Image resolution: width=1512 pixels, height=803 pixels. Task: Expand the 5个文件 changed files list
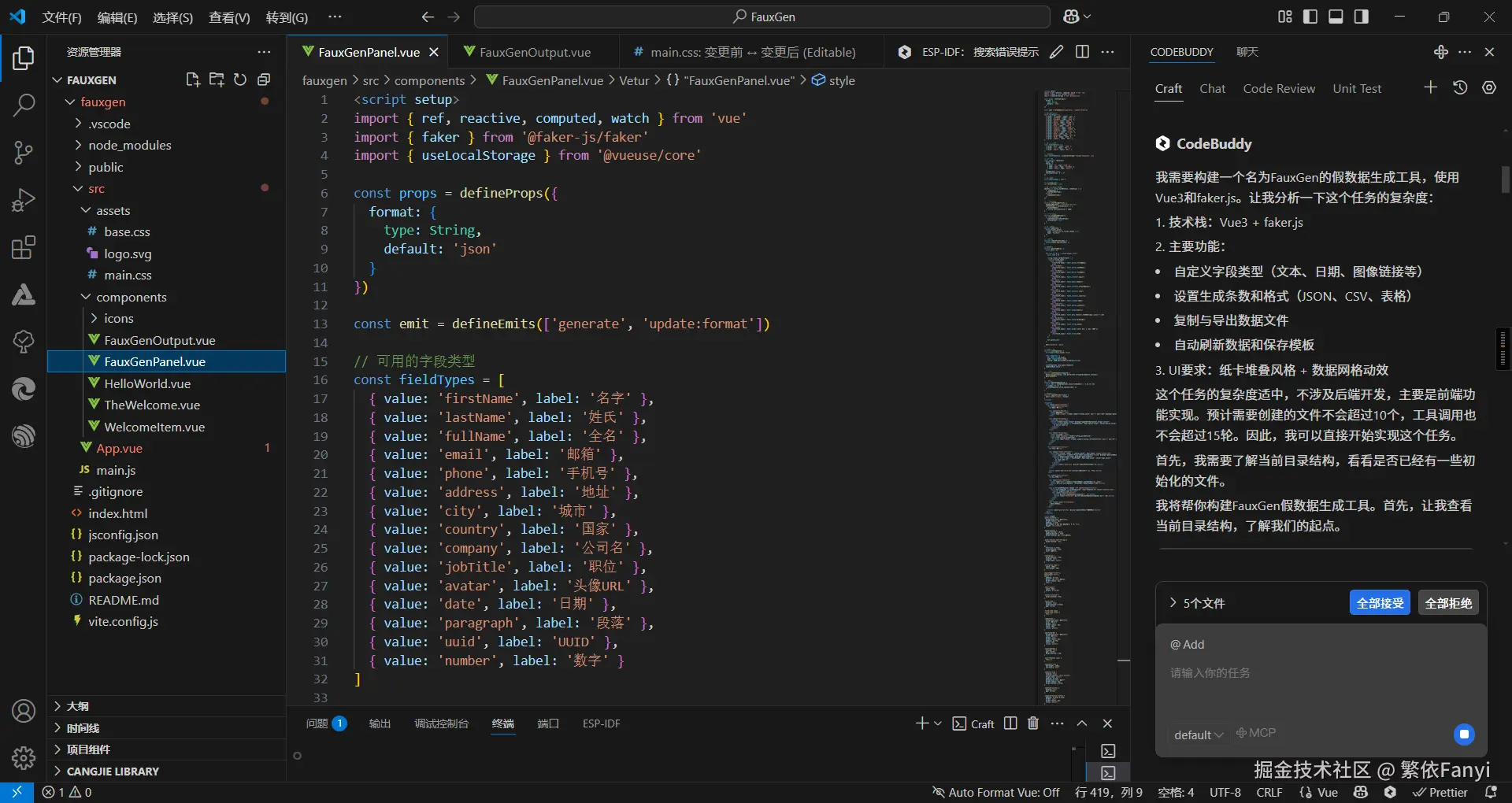point(1197,603)
